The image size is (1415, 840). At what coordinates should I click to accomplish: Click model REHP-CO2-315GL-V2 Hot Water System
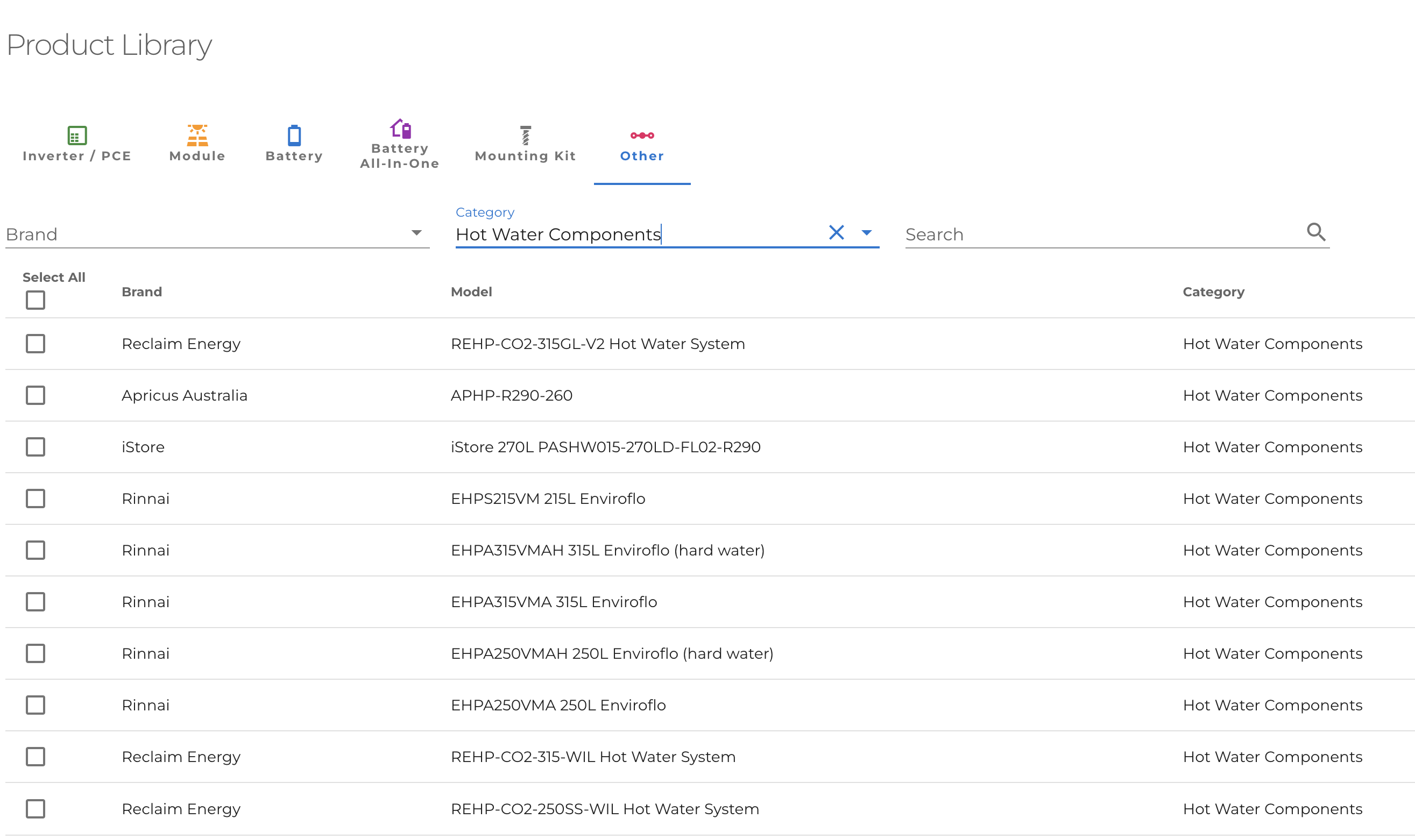coord(597,344)
